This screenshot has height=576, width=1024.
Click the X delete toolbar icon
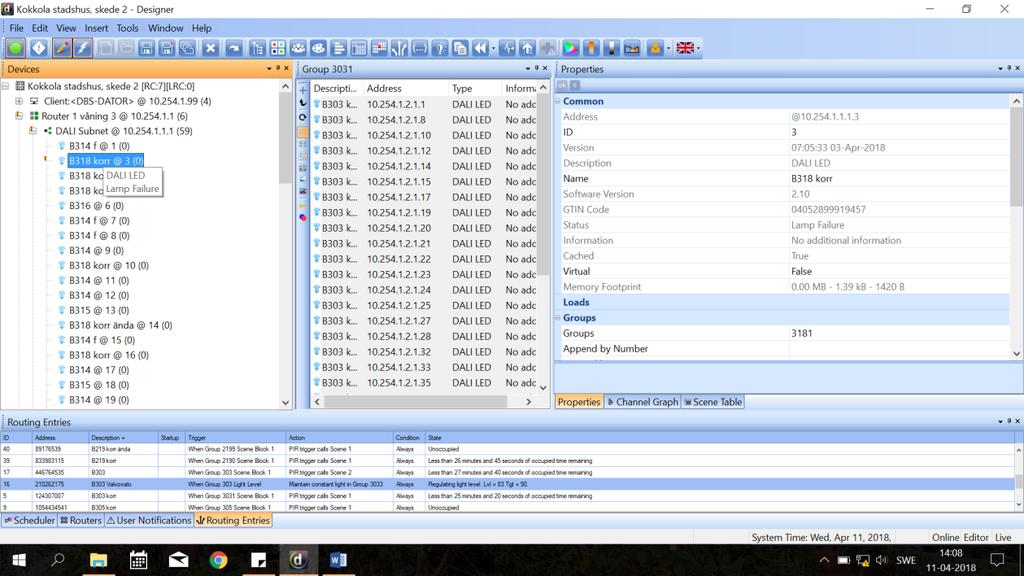point(210,48)
